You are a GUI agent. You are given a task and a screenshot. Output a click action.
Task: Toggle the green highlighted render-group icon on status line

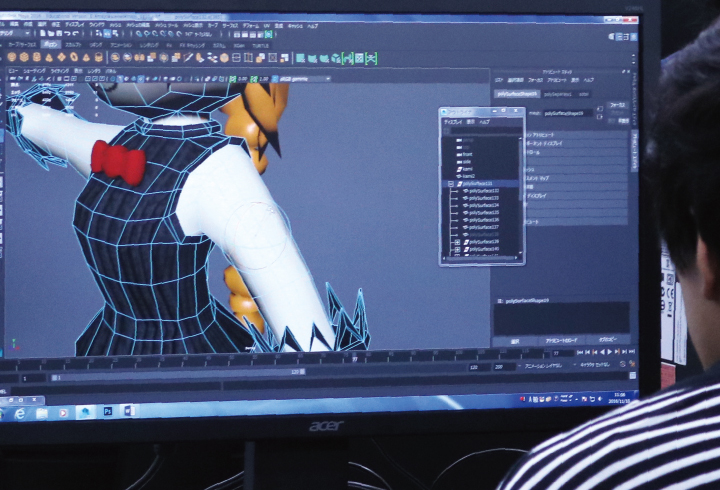click(269, 34)
